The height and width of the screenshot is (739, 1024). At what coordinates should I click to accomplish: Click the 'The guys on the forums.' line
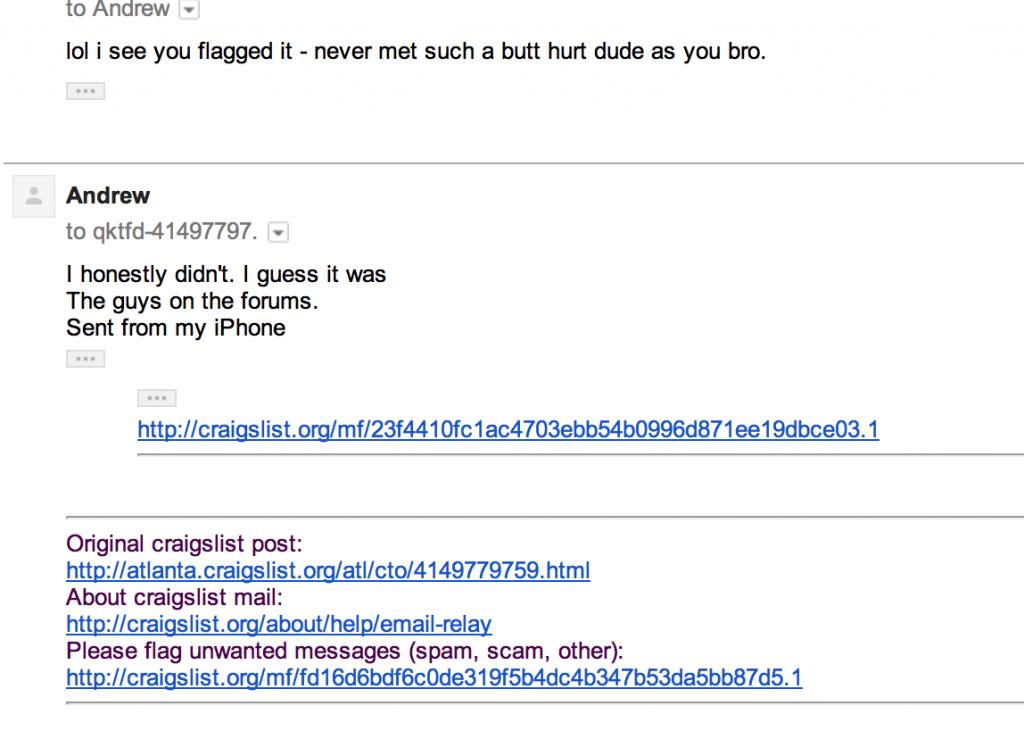(192, 301)
